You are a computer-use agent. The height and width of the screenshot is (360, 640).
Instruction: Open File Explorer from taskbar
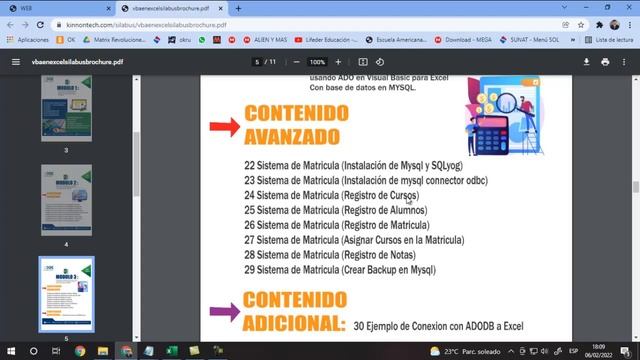102,351
